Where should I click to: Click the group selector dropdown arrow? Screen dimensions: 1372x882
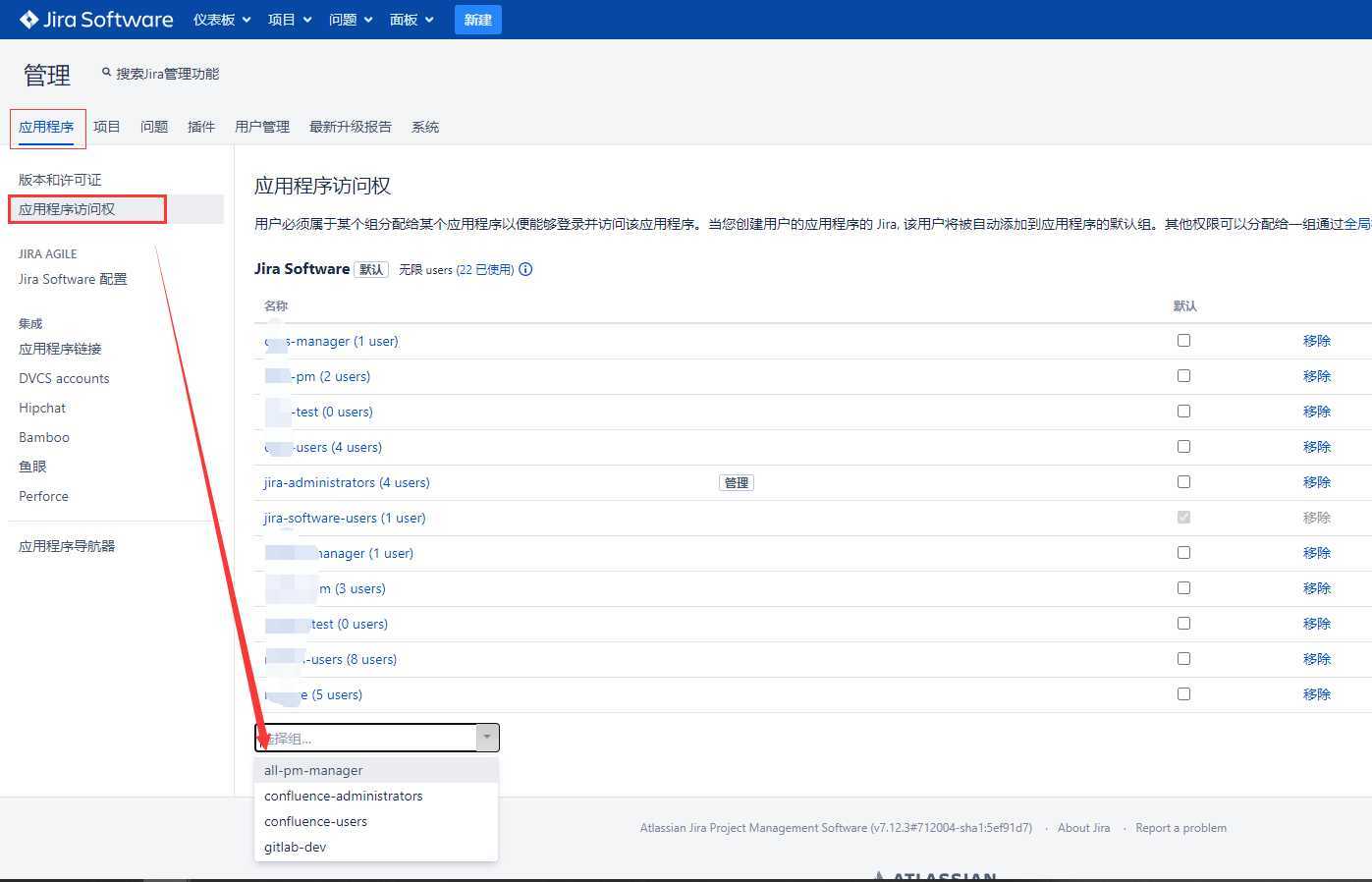[x=487, y=738]
